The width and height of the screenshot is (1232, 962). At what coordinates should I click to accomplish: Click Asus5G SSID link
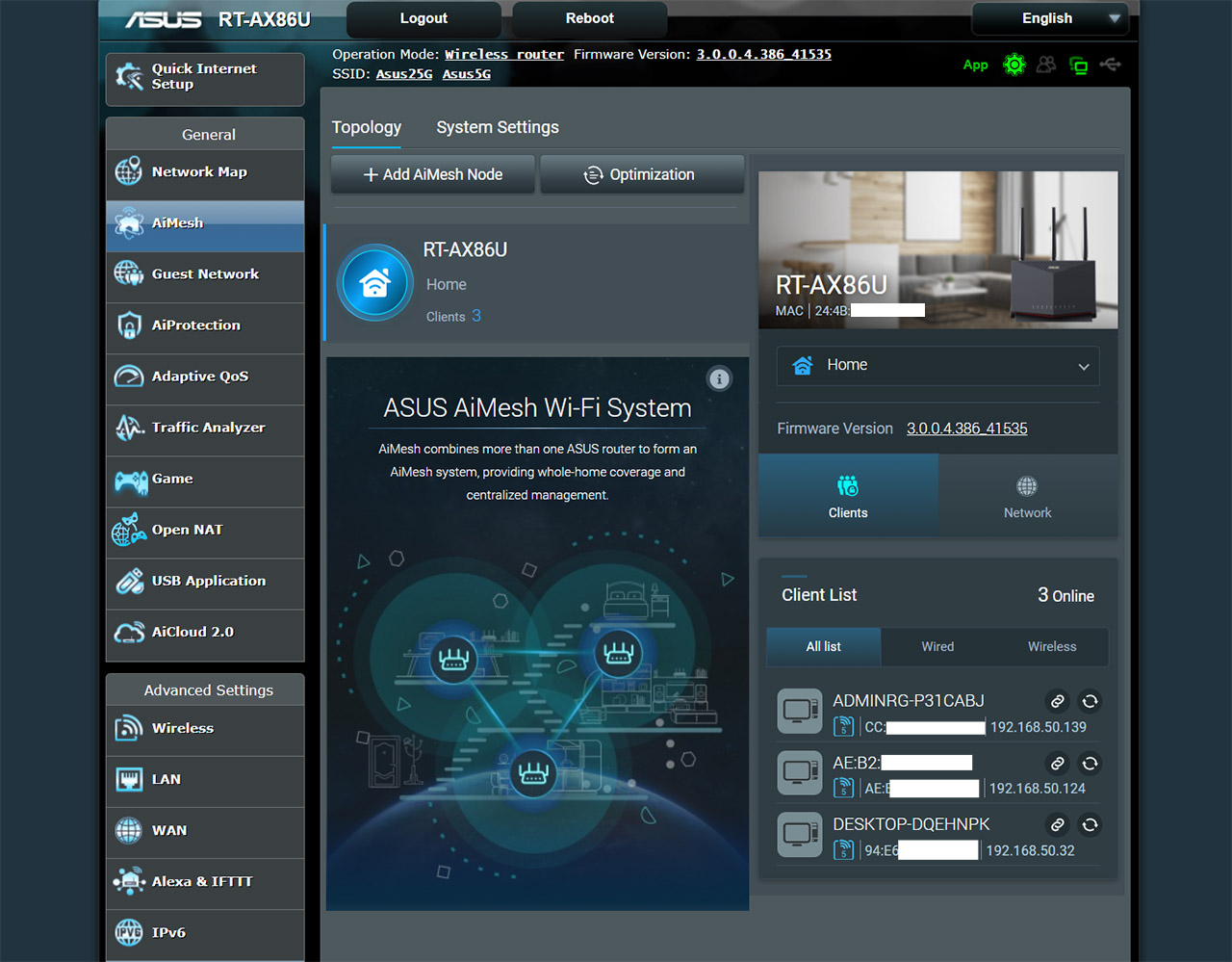tap(467, 74)
